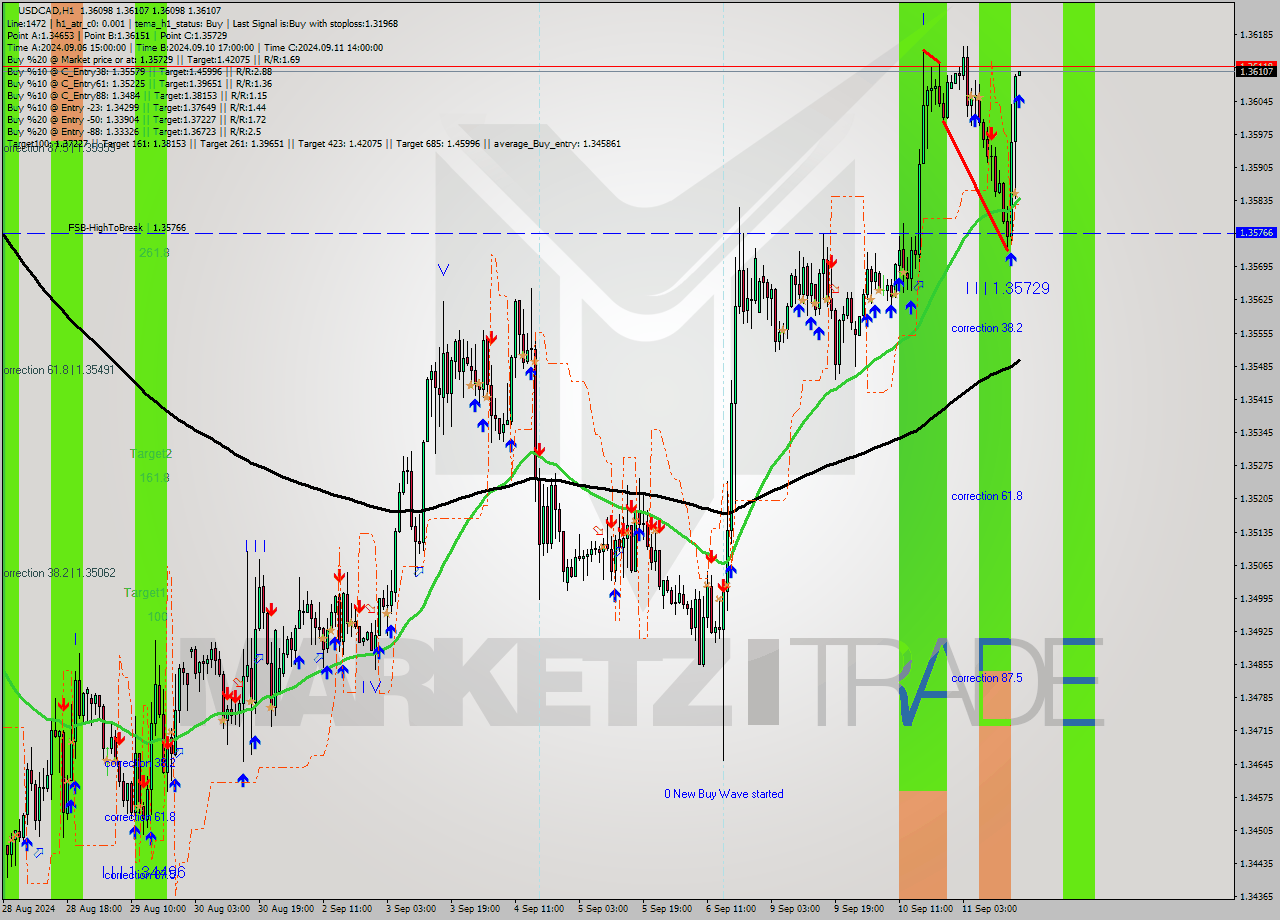Click the '3 Sep 03:00' time axis label
The image size is (1280, 920).
tap(410, 909)
